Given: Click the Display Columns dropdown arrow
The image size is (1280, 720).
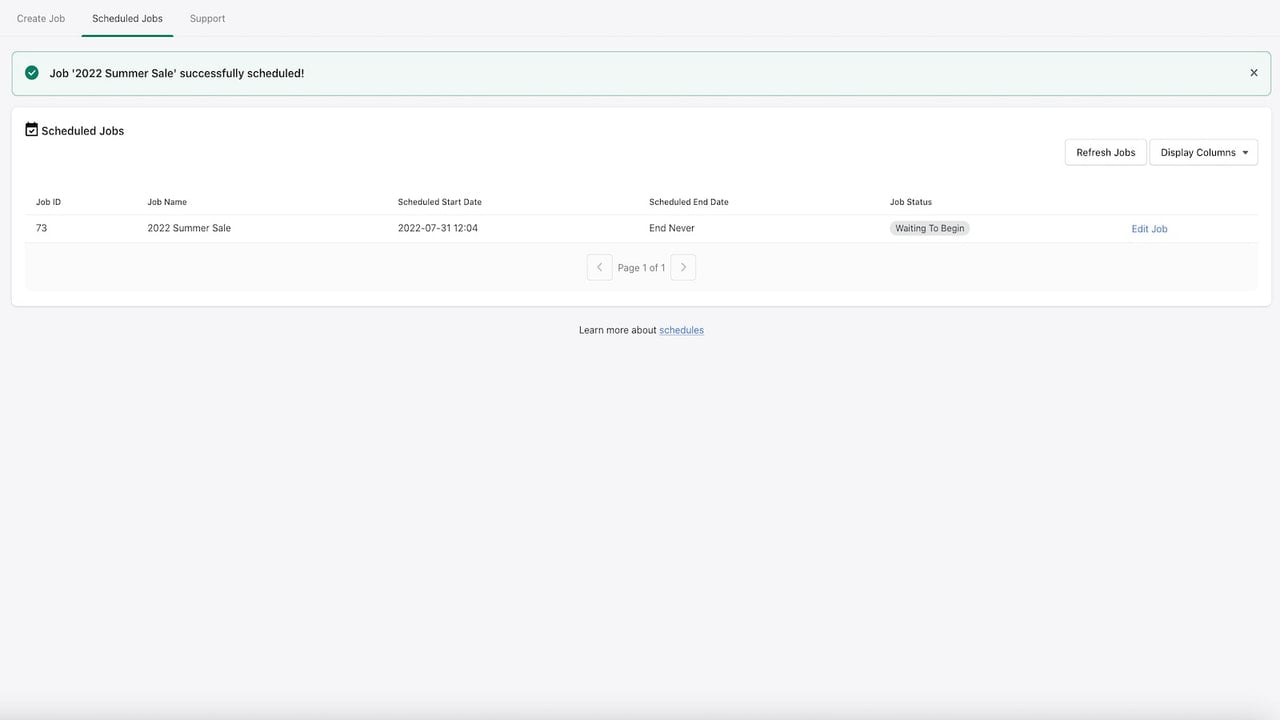Looking at the screenshot, I should pos(1245,153).
